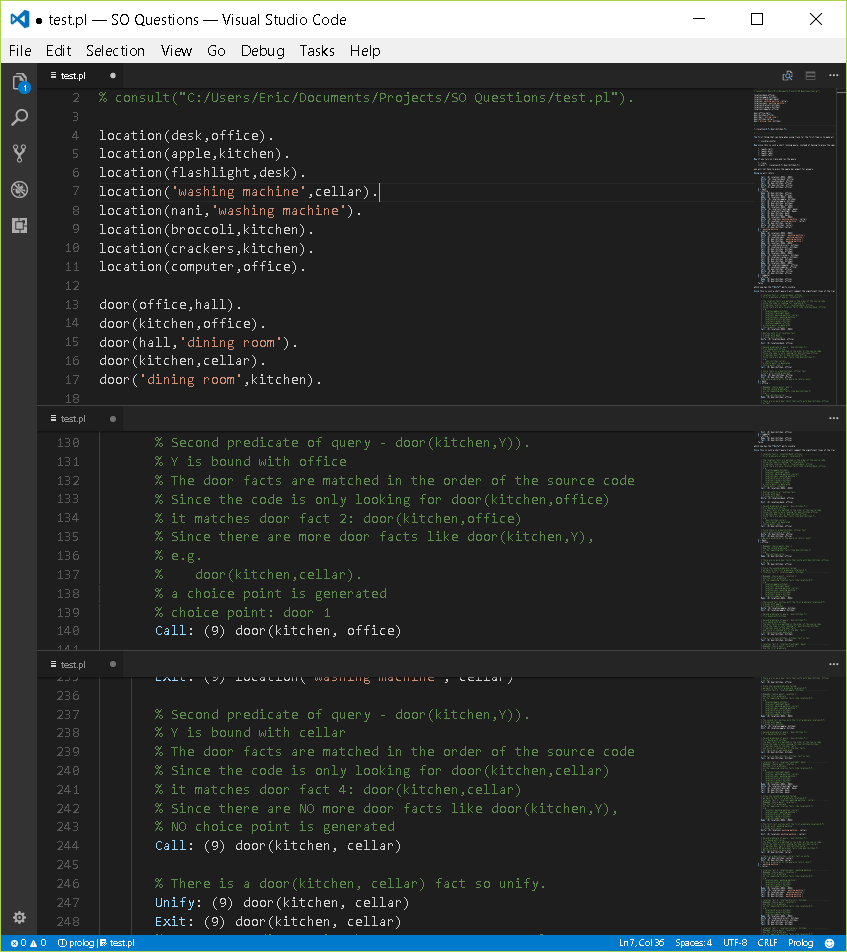
Task: Click errors and warnings count in status bar
Action: [x=29, y=943]
